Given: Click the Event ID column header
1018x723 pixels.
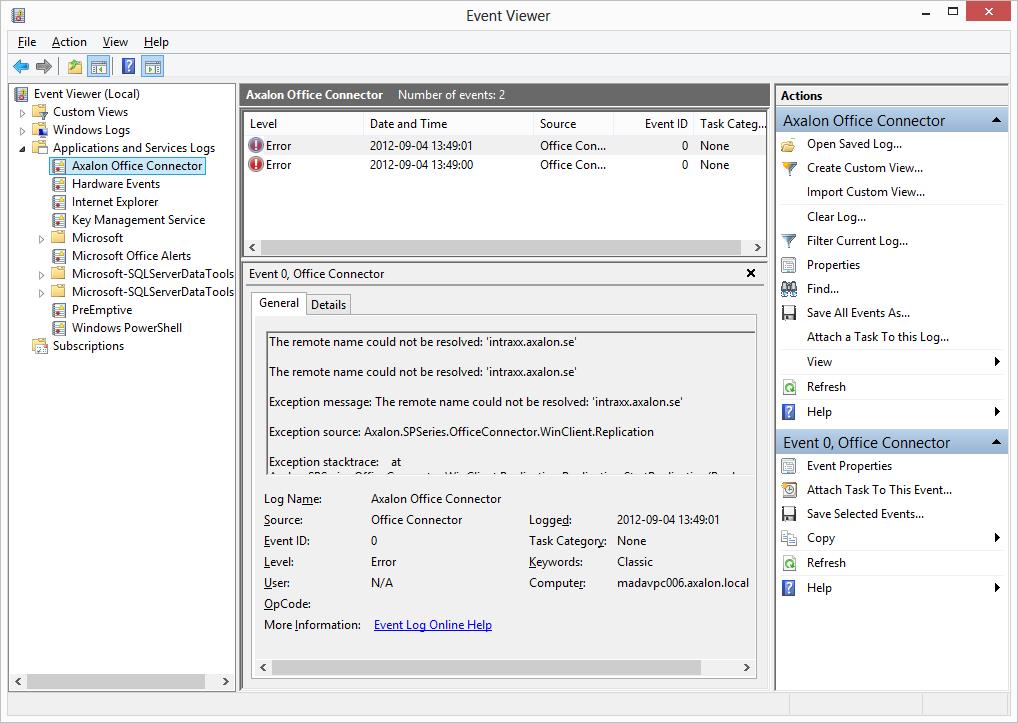Looking at the screenshot, I should (653, 124).
